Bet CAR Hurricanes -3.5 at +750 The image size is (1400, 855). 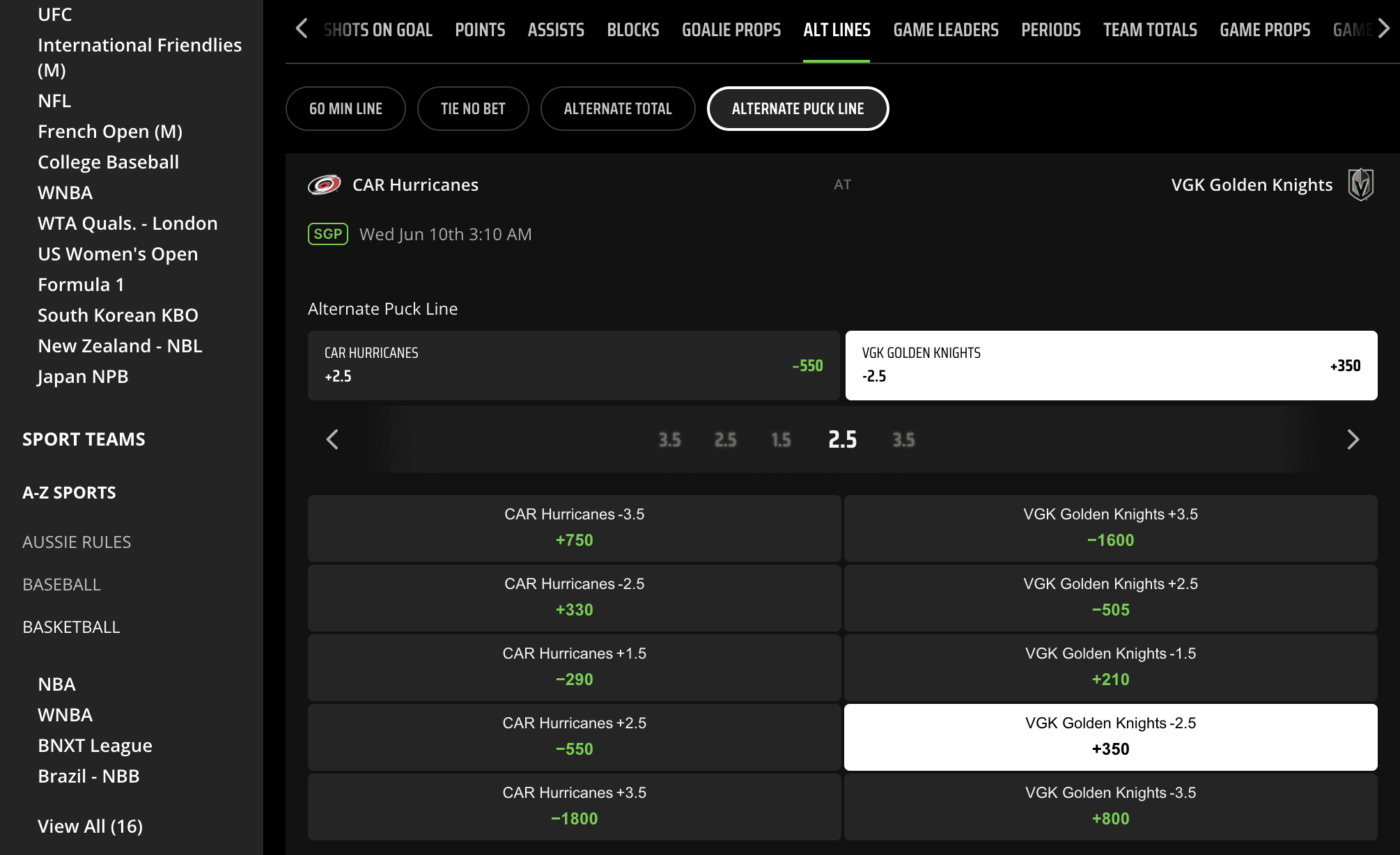pyautogui.click(x=575, y=528)
